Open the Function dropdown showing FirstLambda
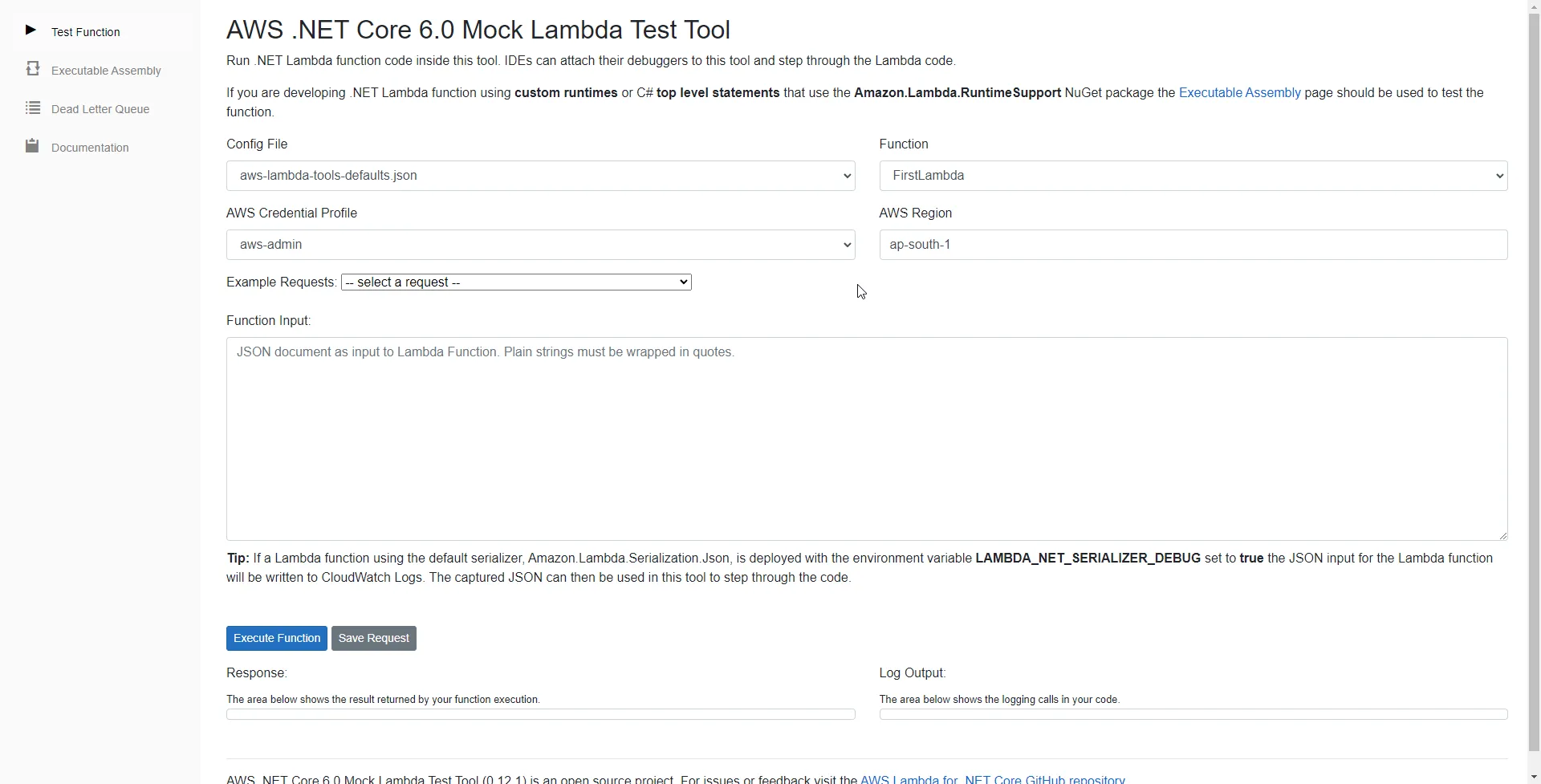The width and height of the screenshot is (1541, 784). [1193, 175]
